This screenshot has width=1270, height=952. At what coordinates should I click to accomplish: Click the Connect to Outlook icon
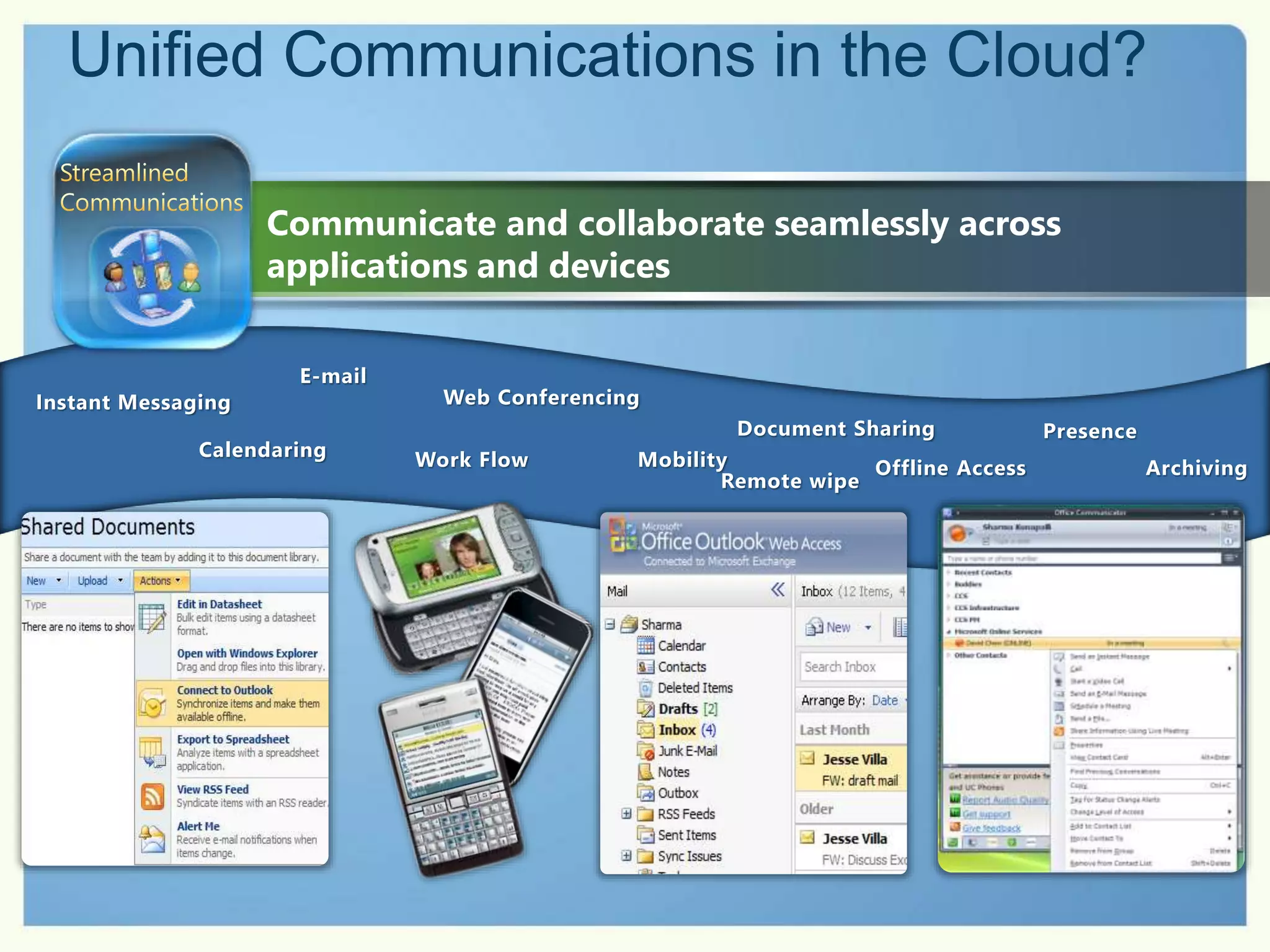(x=152, y=703)
